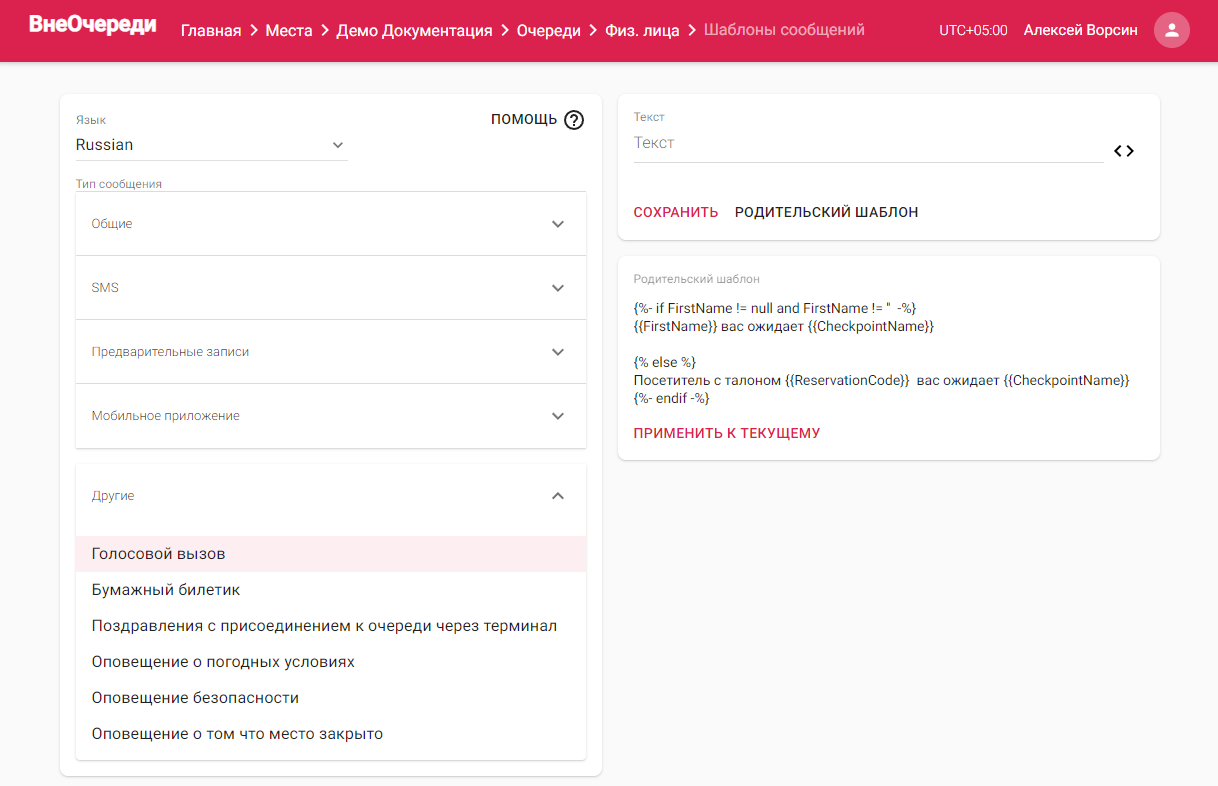Select Оповещение о погодных условиях
Image resolution: width=1218 pixels, height=786 pixels.
(331, 662)
